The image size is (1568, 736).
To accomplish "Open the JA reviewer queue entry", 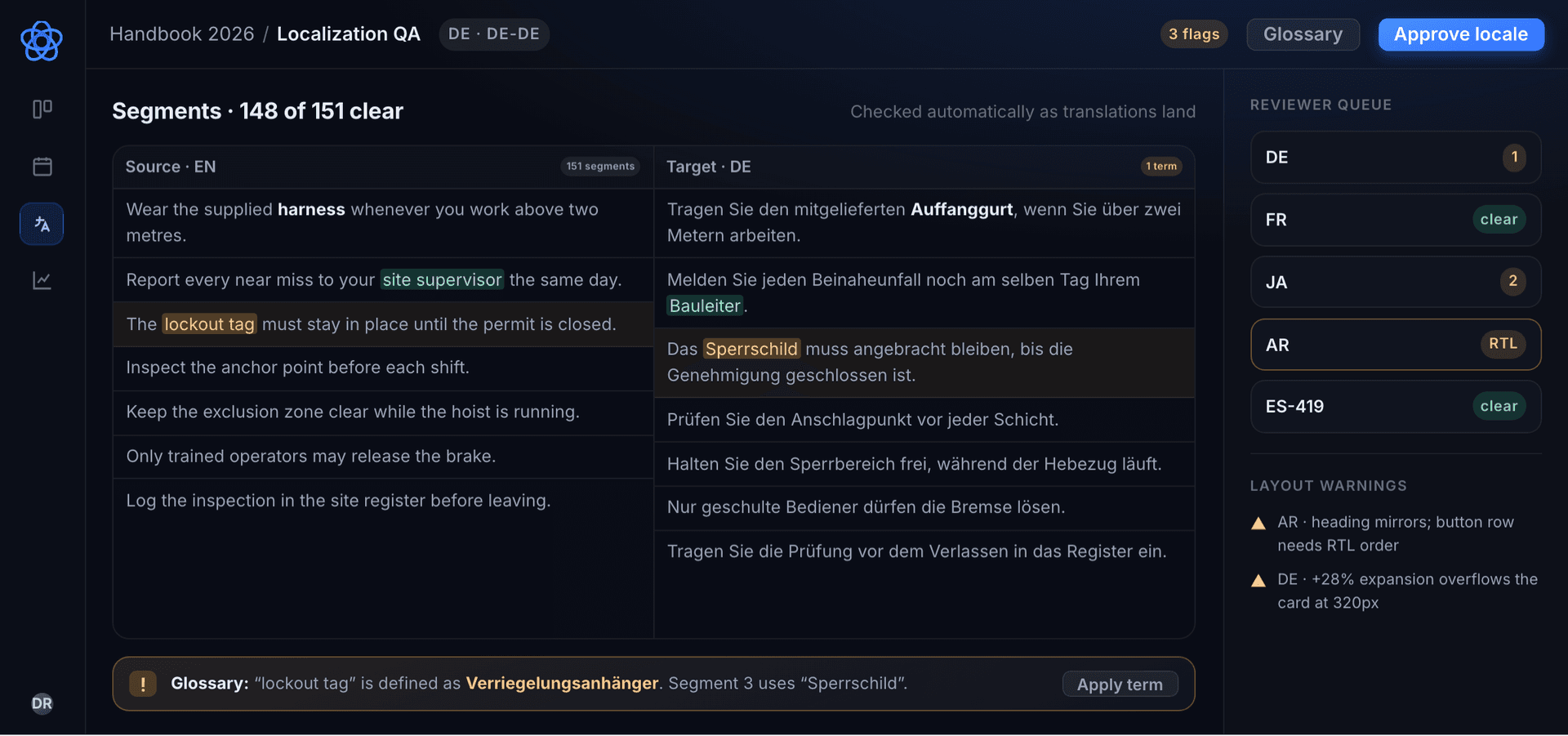I will (x=1396, y=282).
